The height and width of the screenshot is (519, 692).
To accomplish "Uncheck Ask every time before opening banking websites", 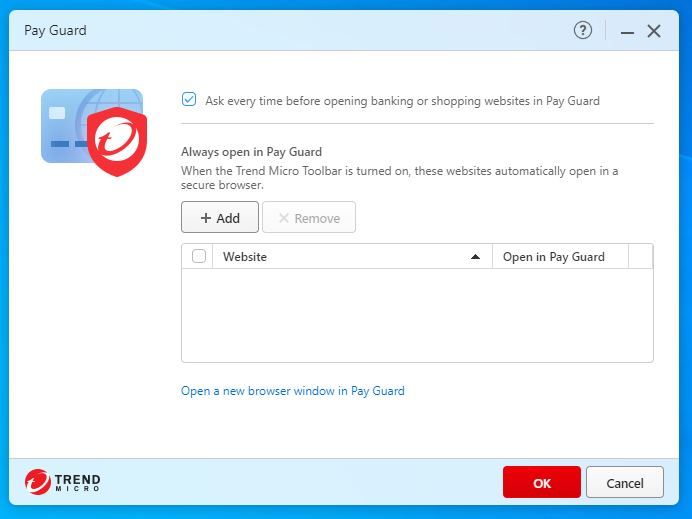I will (189, 99).
